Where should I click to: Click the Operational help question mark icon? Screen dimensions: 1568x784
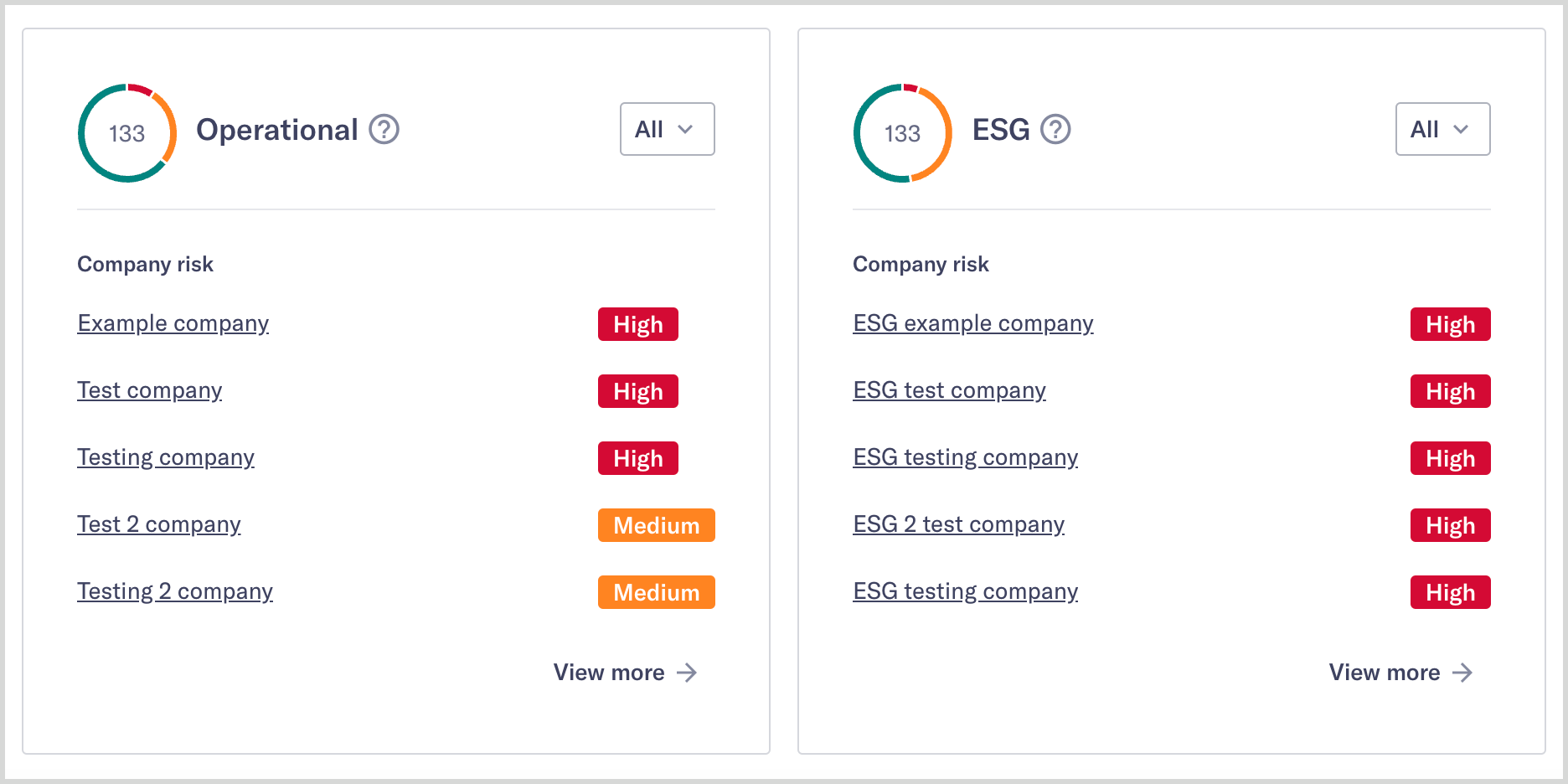tap(384, 129)
